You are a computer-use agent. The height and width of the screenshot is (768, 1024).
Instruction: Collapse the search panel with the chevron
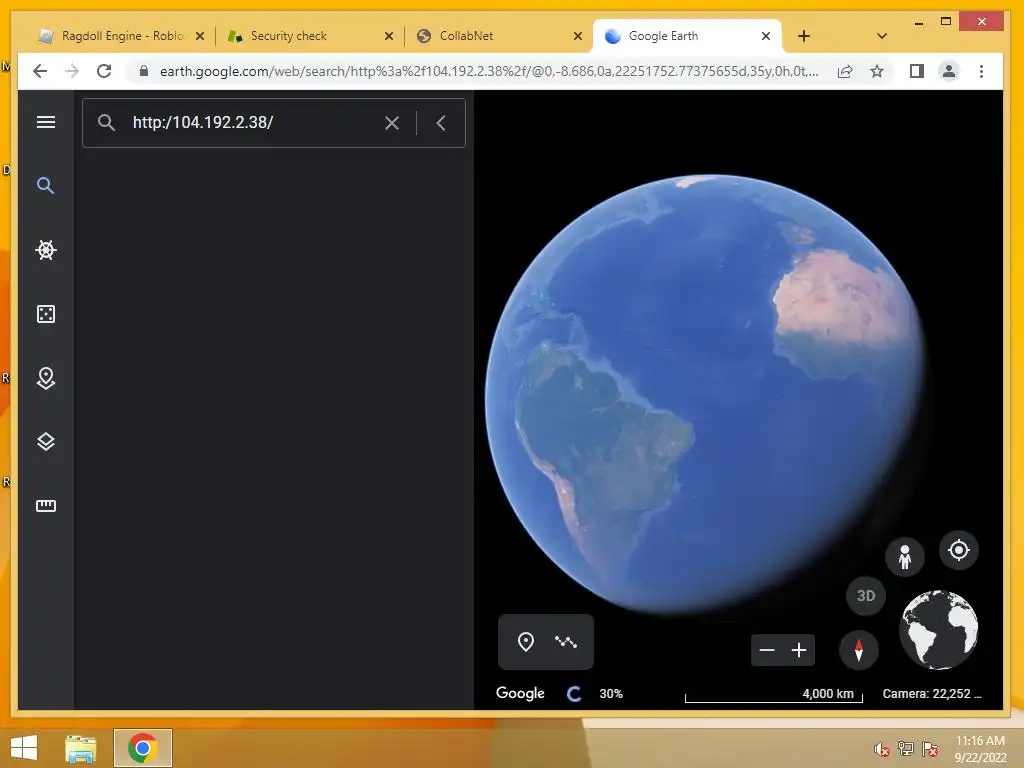(441, 123)
